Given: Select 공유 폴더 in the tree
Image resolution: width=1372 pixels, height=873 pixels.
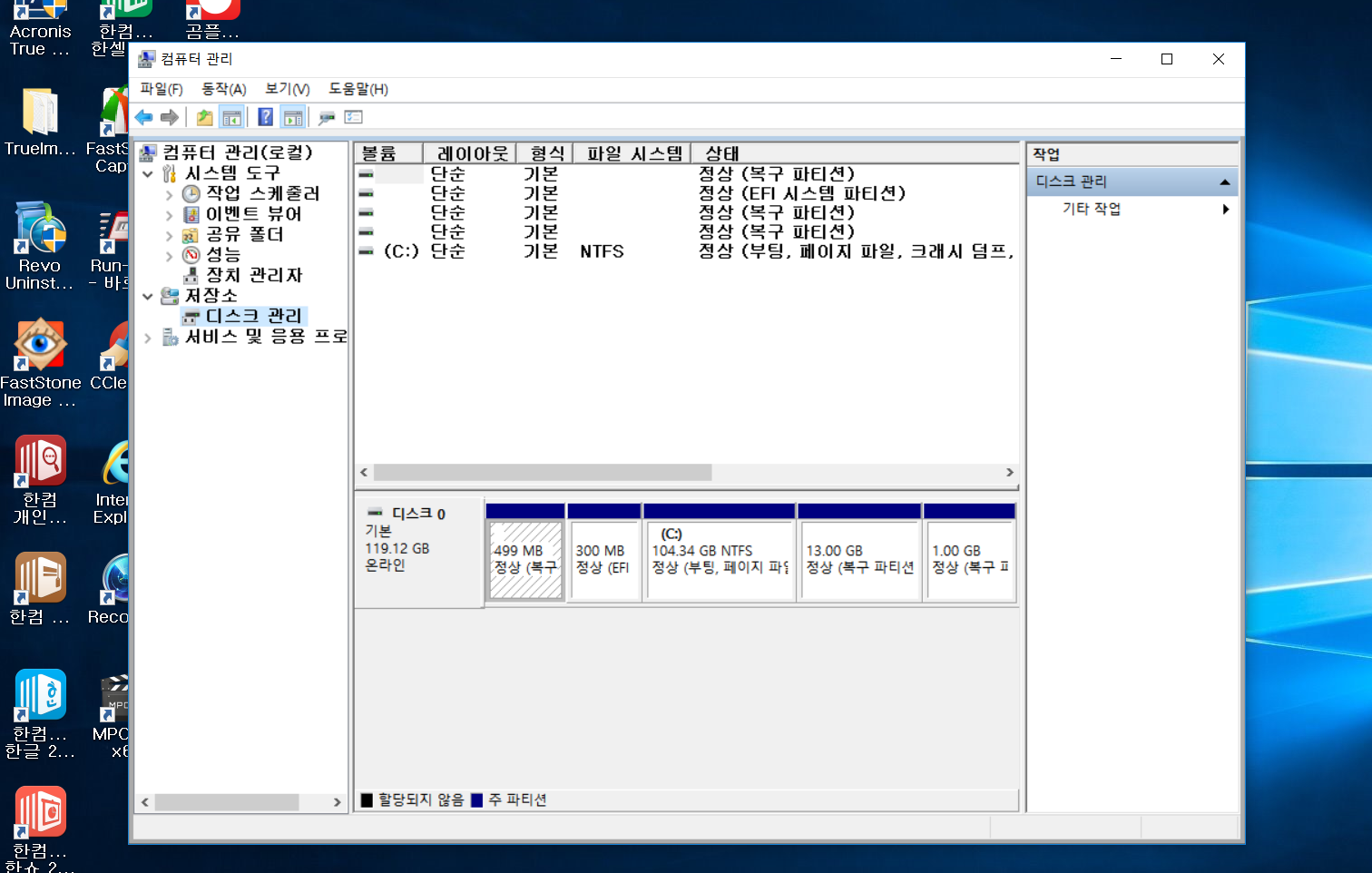Looking at the screenshot, I should 244,234.
